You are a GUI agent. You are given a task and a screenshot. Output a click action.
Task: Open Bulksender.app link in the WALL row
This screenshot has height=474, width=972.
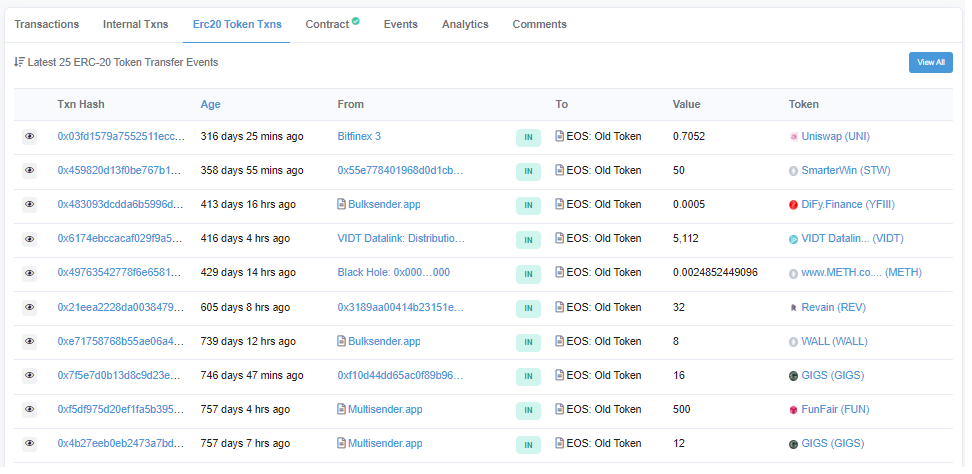click(x=384, y=341)
